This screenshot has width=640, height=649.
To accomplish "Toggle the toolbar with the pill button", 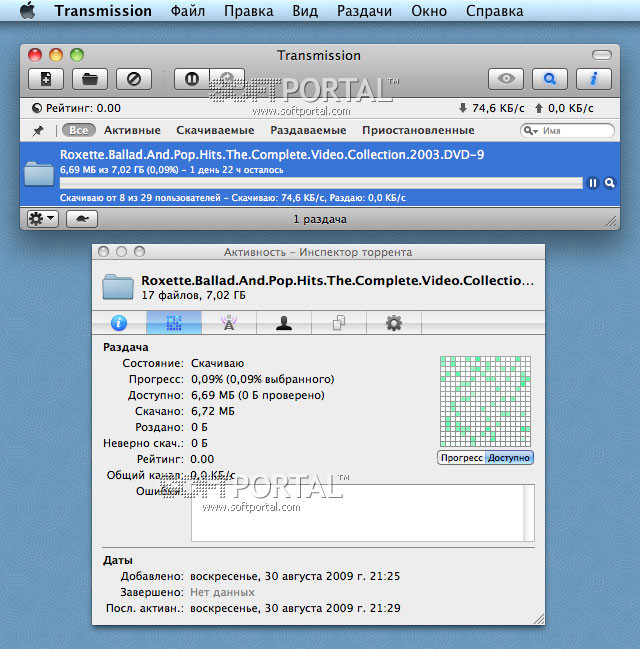I will pos(602,55).
